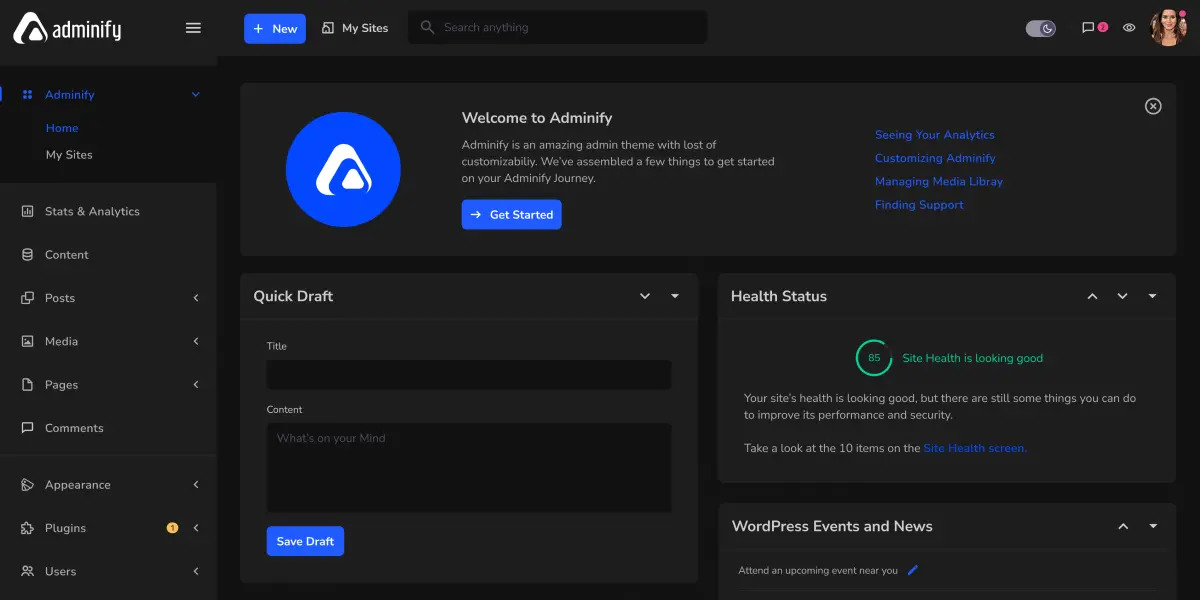Image resolution: width=1200 pixels, height=600 pixels.
Task: Toggle dark mode switch
Action: tap(1041, 28)
